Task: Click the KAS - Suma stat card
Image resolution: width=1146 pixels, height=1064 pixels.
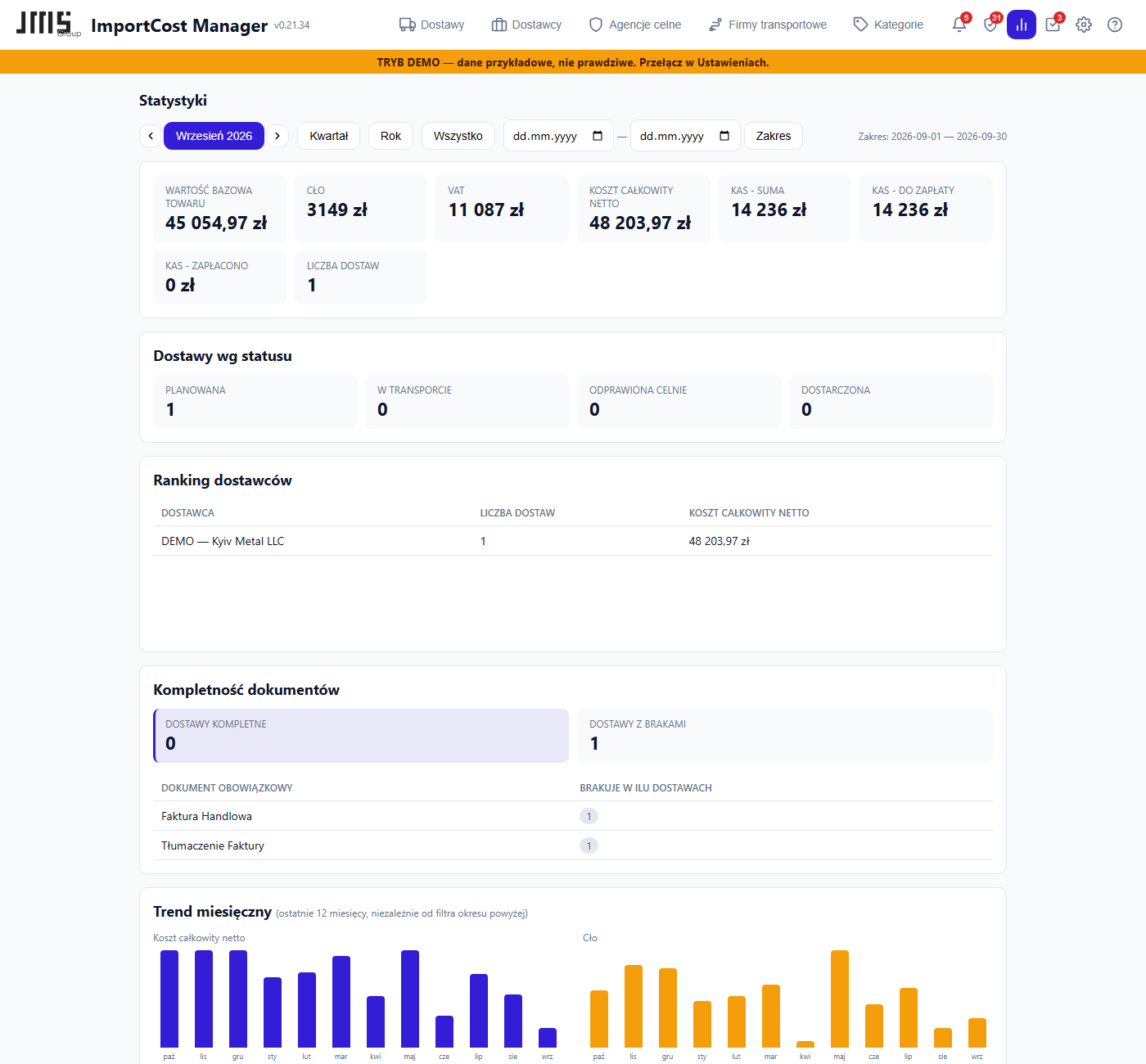Action: [785, 209]
